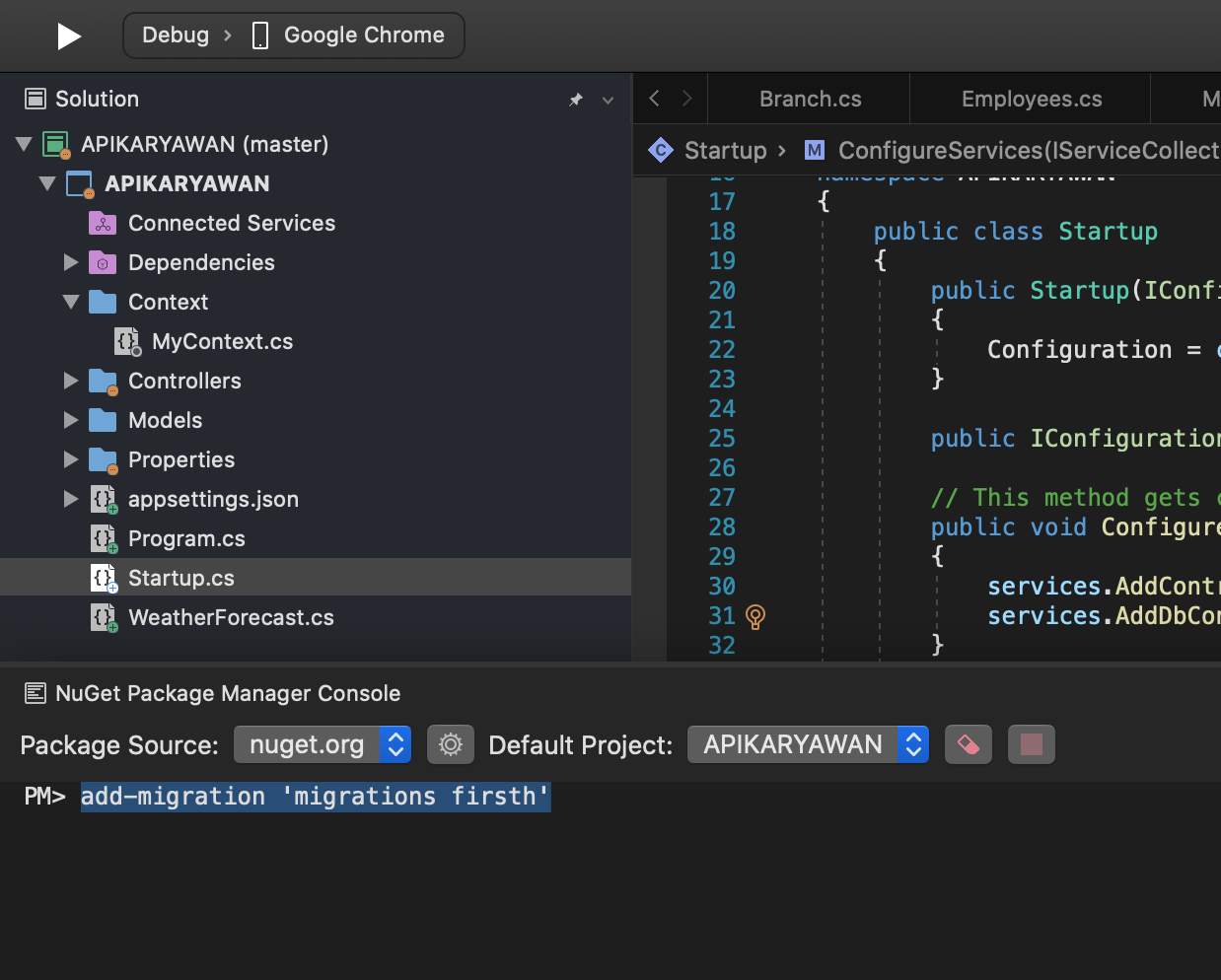This screenshot has width=1221, height=980.
Task: Click the Models folder icon
Action: point(103,420)
